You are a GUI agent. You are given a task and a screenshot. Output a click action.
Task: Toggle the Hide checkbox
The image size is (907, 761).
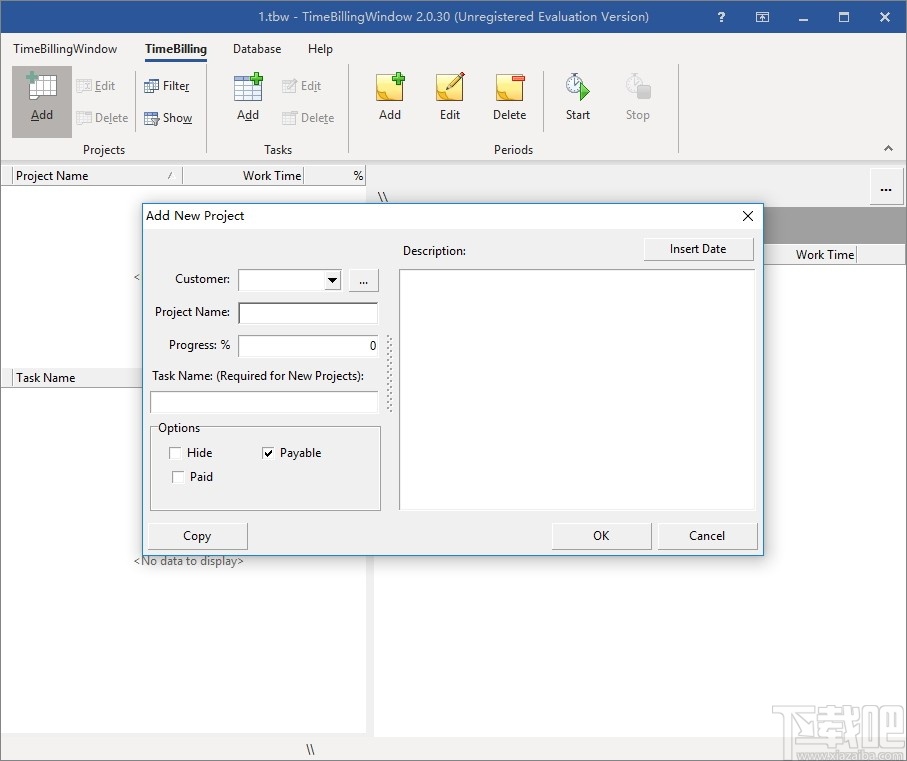(175, 453)
